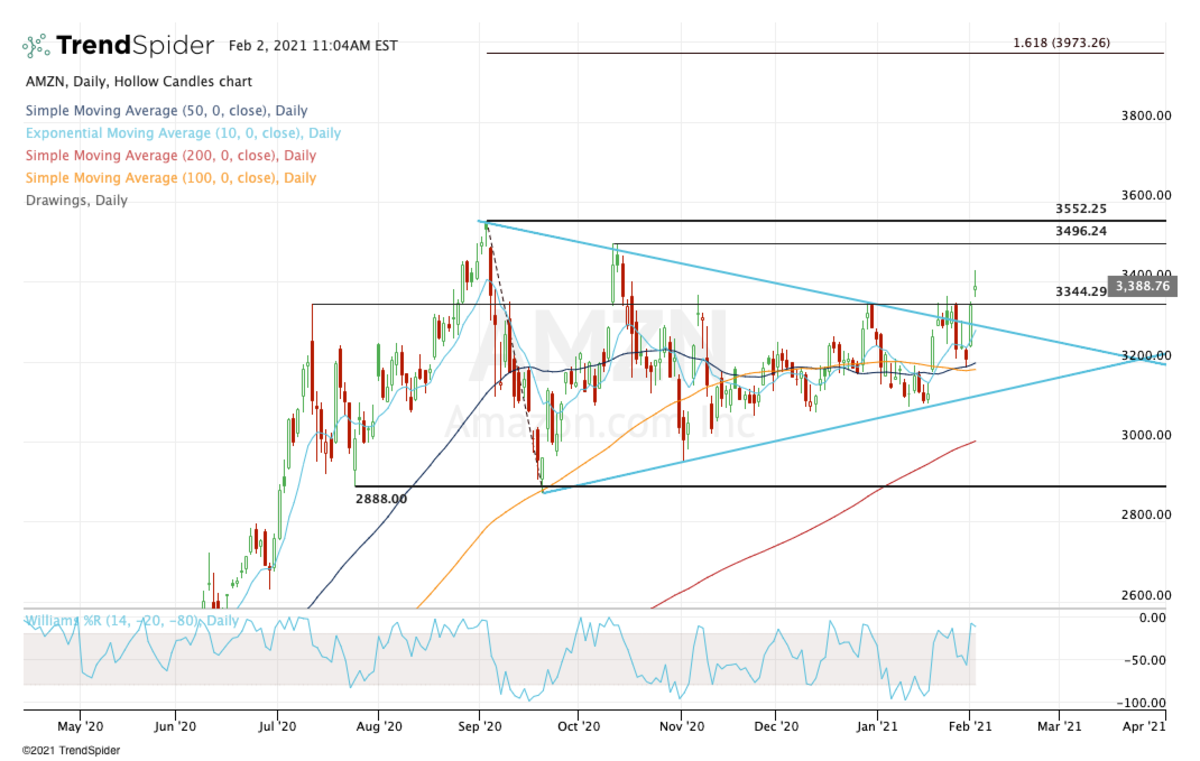Viewport: 1200px width, 761px height.
Task: Click the 3344.29 level label
Action: click(x=1081, y=291)
